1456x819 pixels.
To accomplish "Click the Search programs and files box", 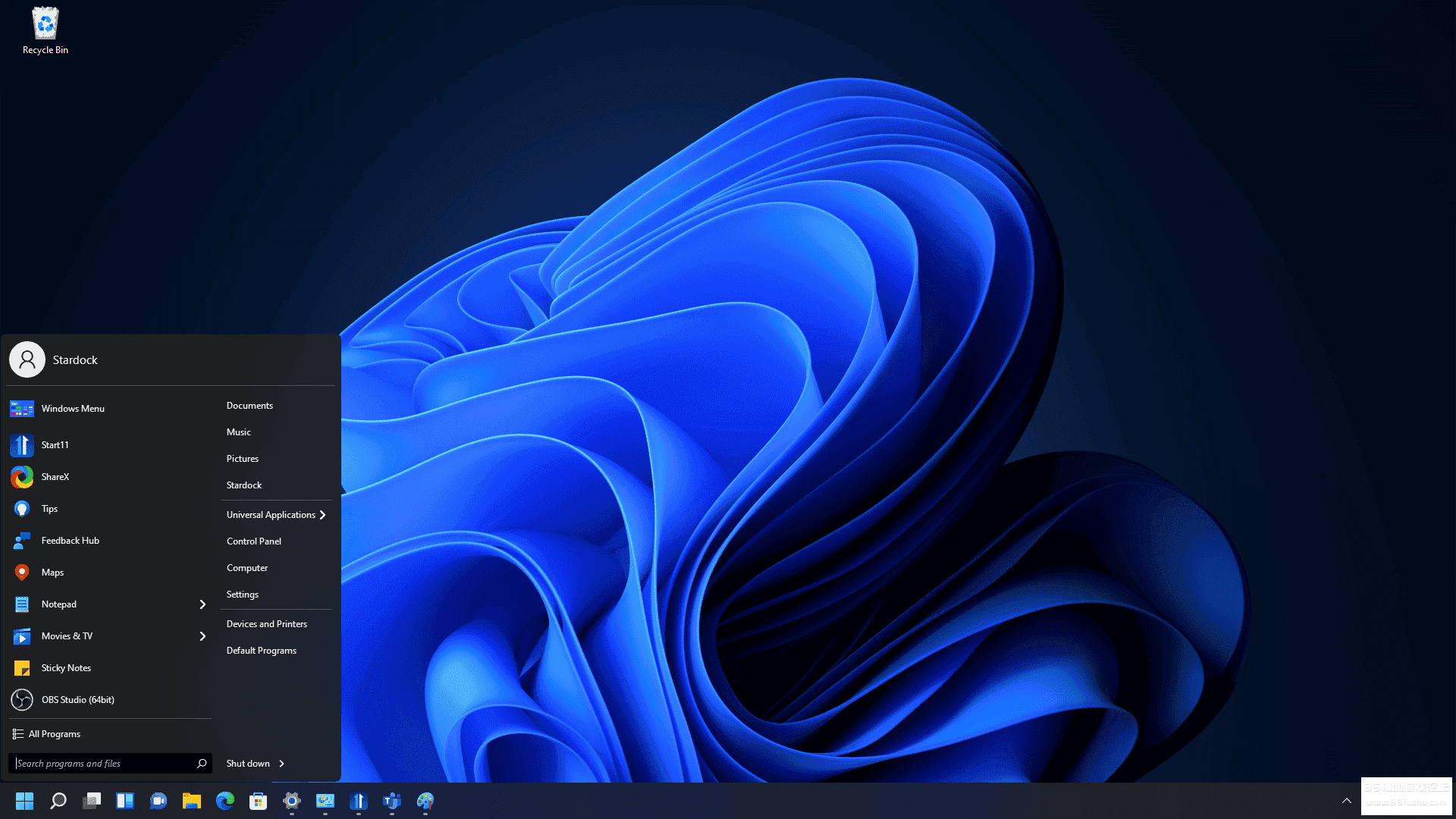I will pyautogui.click(x=102, y=764).
